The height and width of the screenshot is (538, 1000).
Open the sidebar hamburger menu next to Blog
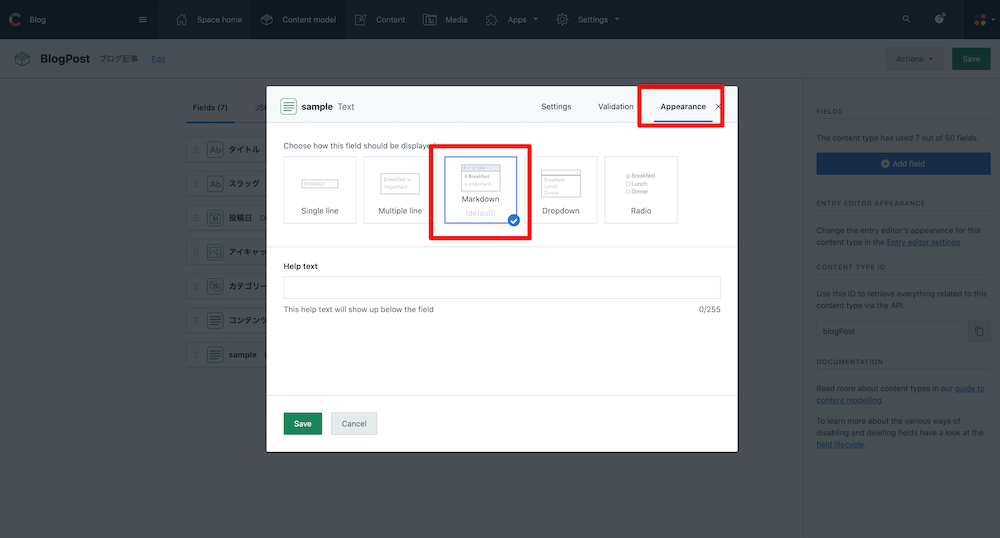pyautogui.click(x=143, y=20)
